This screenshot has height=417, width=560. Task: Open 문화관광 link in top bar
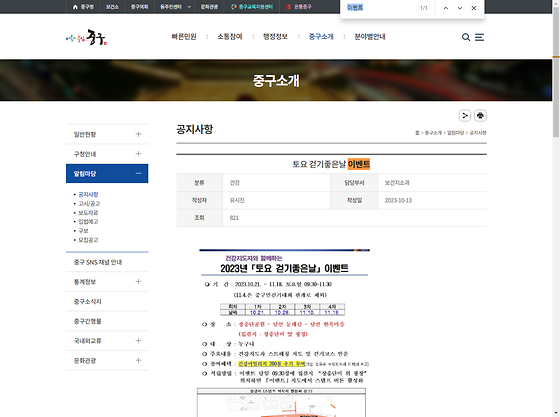pos(209,7)
